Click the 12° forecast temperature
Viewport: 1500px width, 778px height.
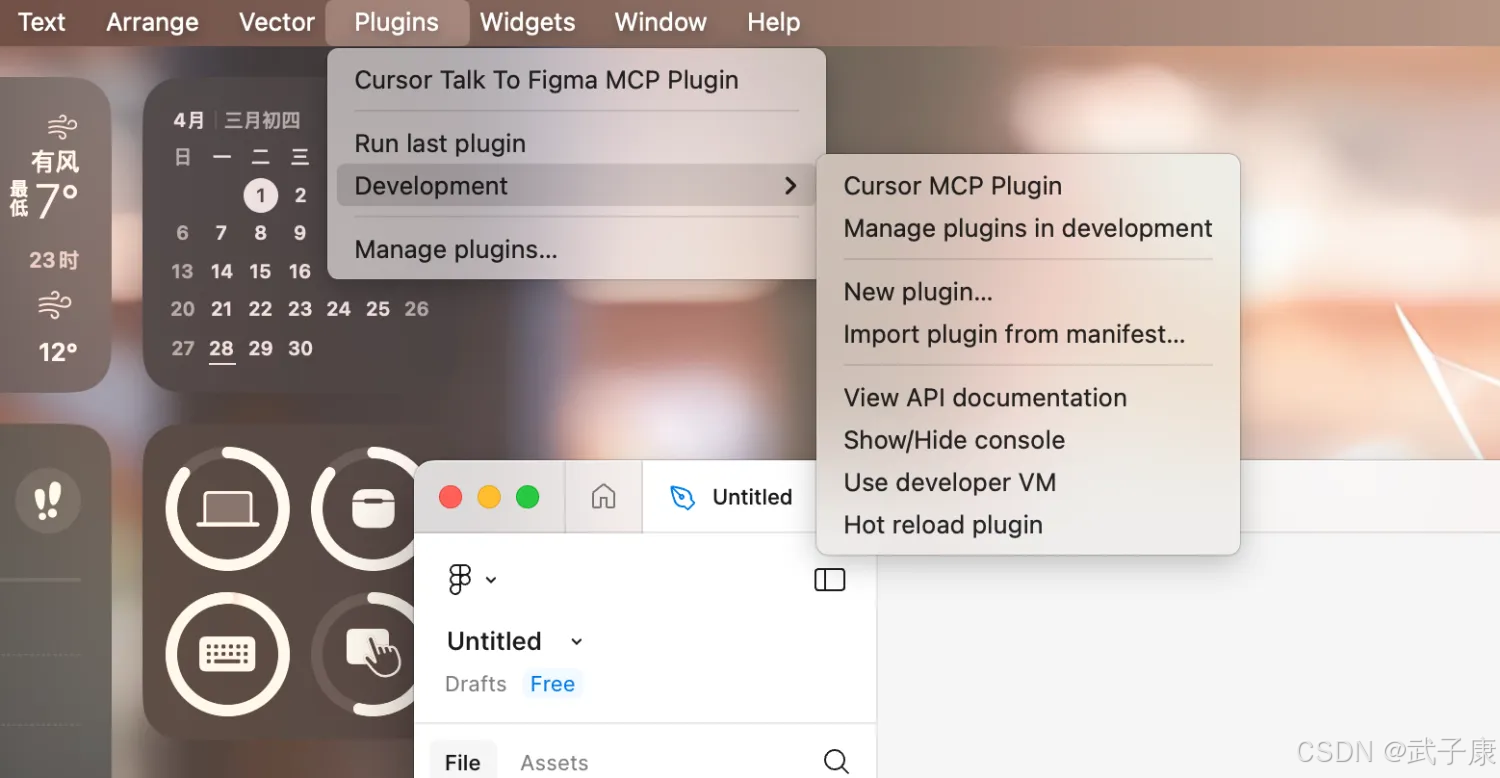pos(58,352)
